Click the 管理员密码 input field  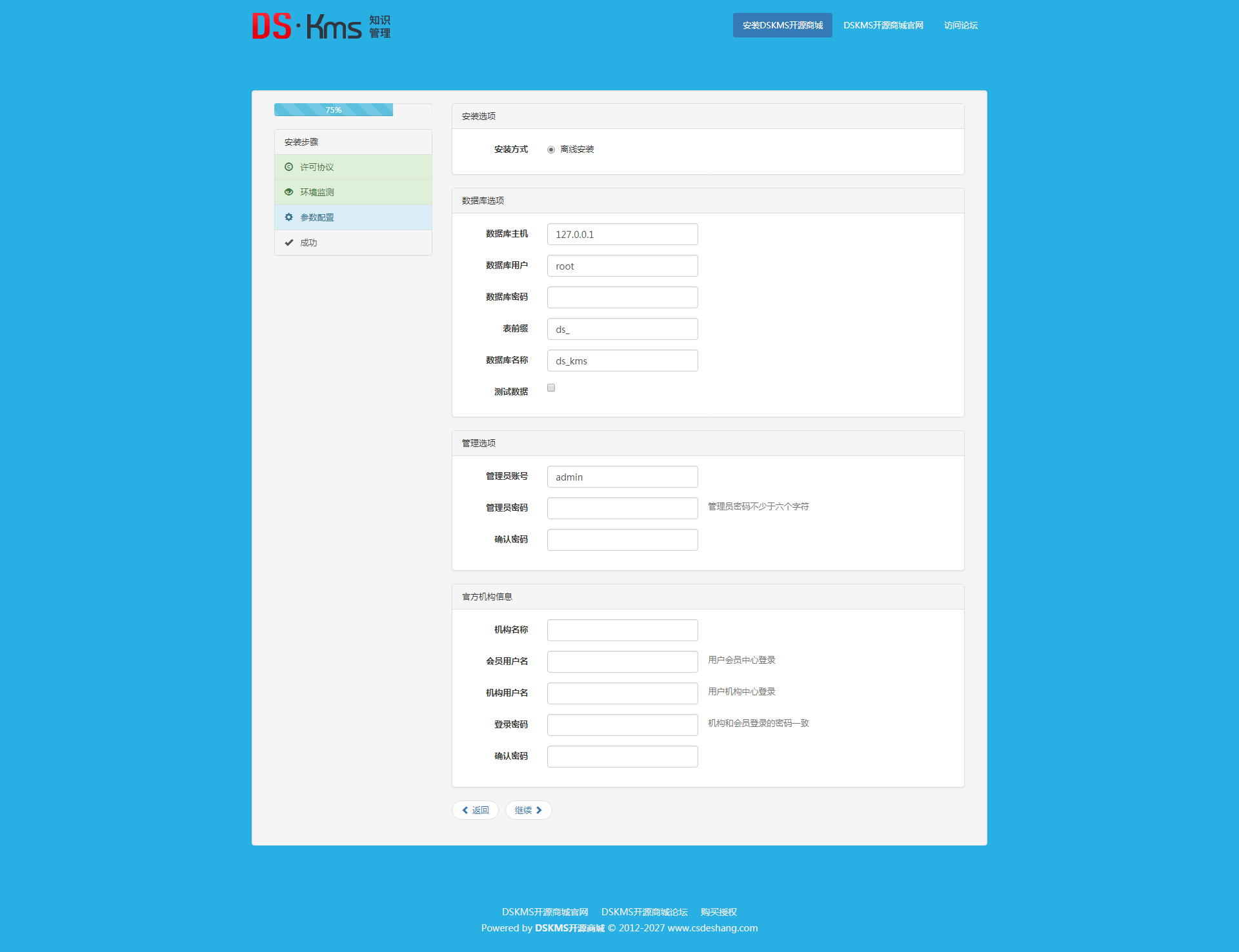pyautogui.click(x=623, y=508)
